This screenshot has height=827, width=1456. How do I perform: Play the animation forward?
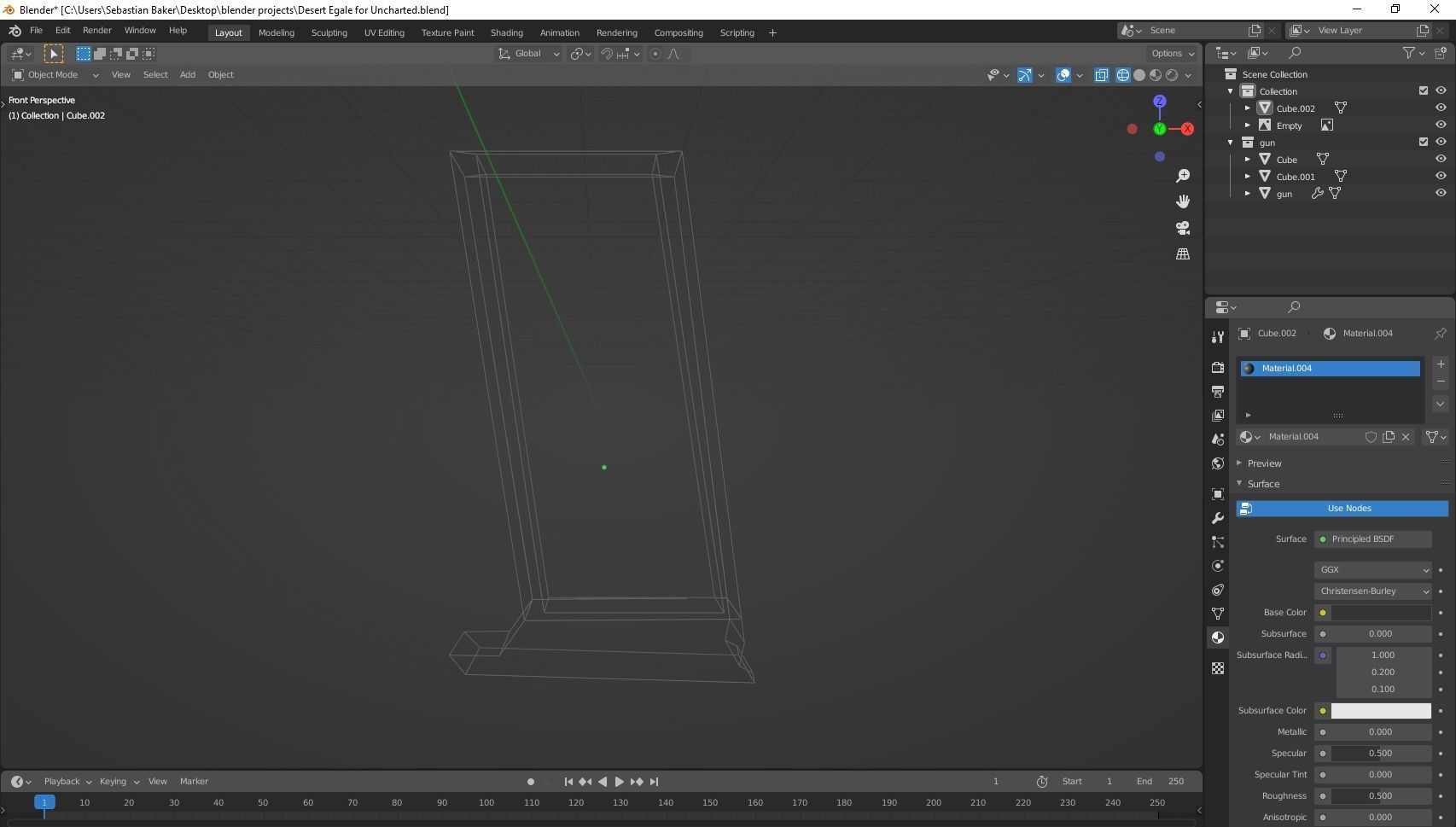tap(619, 782)
